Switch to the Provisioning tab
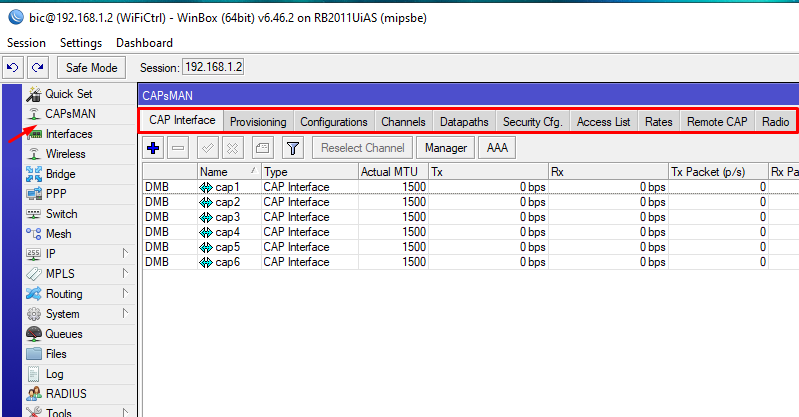The image size is (799, 417). (x=258, y=122)
